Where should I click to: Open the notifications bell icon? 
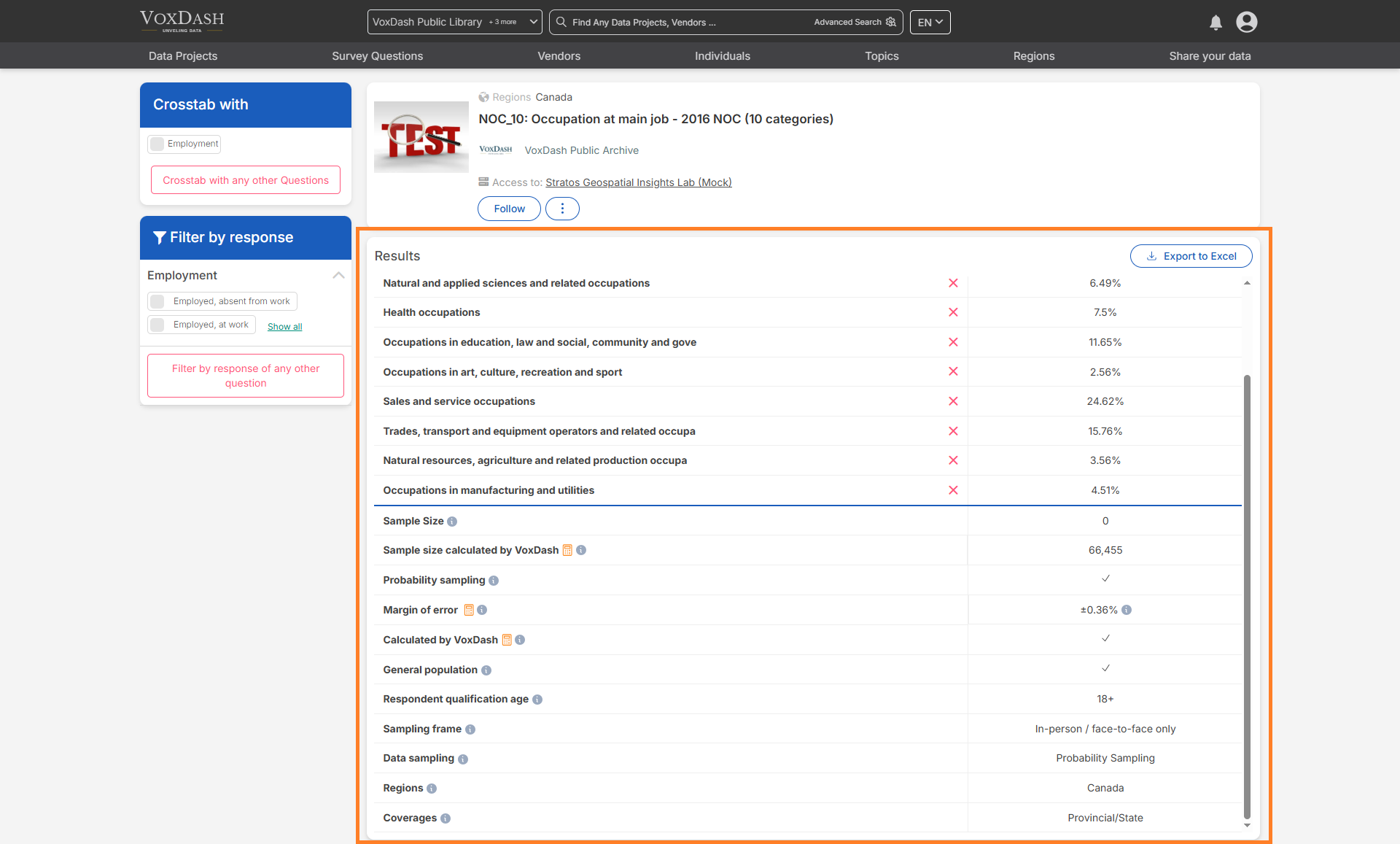coord(1216,23)
